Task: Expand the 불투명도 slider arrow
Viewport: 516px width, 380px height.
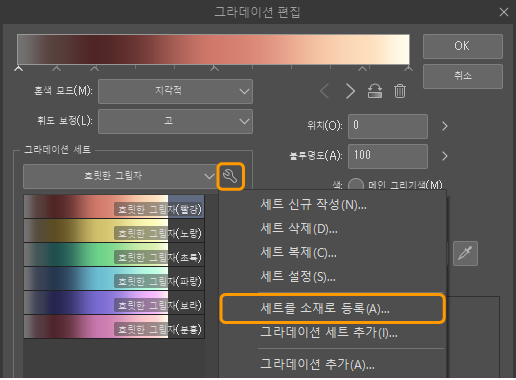Action: [x=445, y=156]
